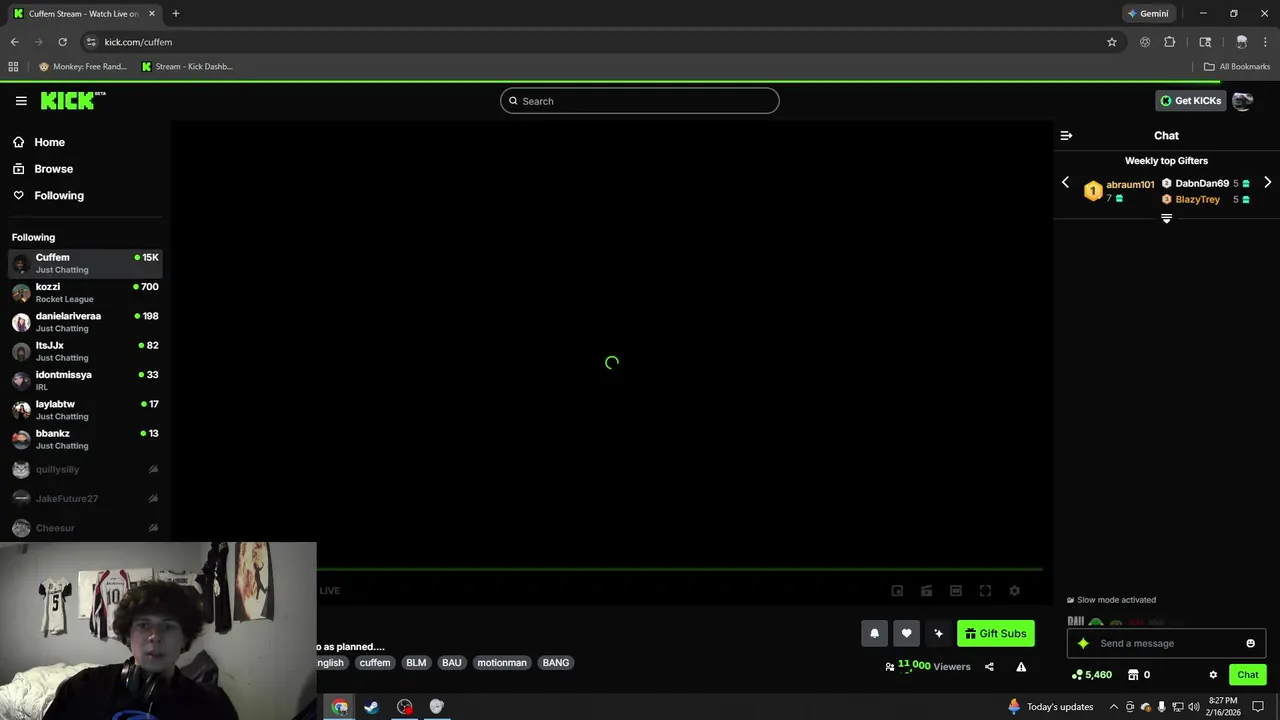Open abraum101 gifter profile

tap(1130, 184)
